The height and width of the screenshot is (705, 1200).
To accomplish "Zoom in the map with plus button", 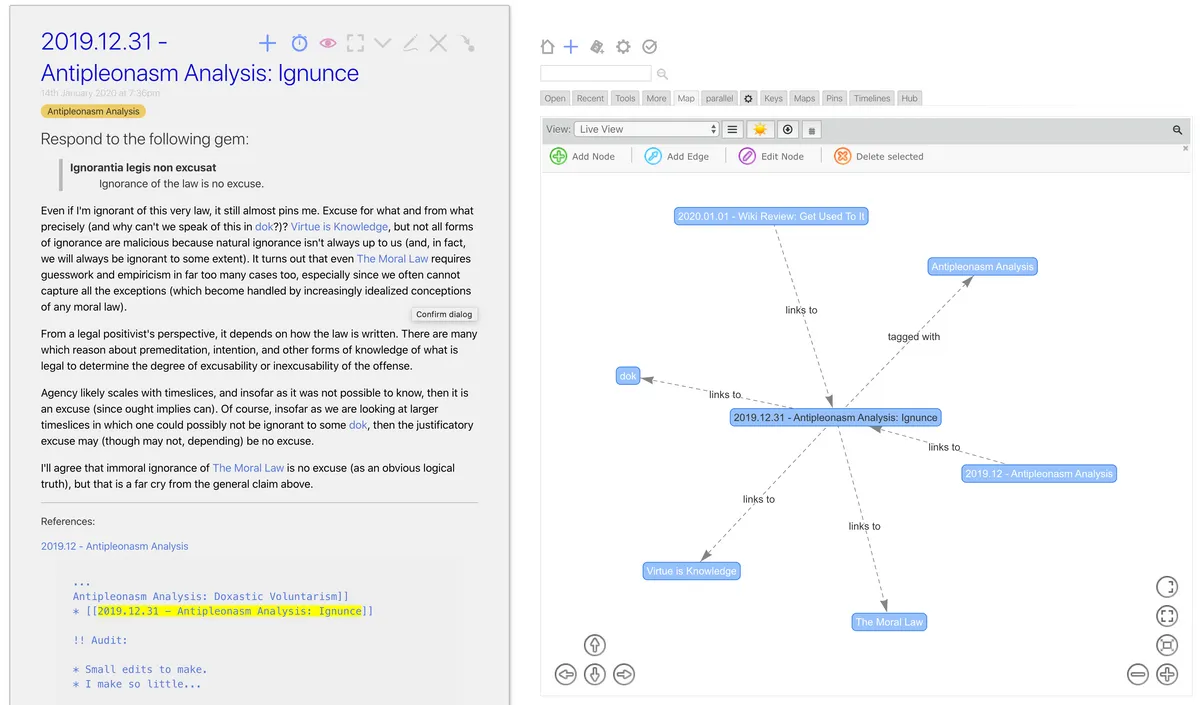I will [1167, 674].
